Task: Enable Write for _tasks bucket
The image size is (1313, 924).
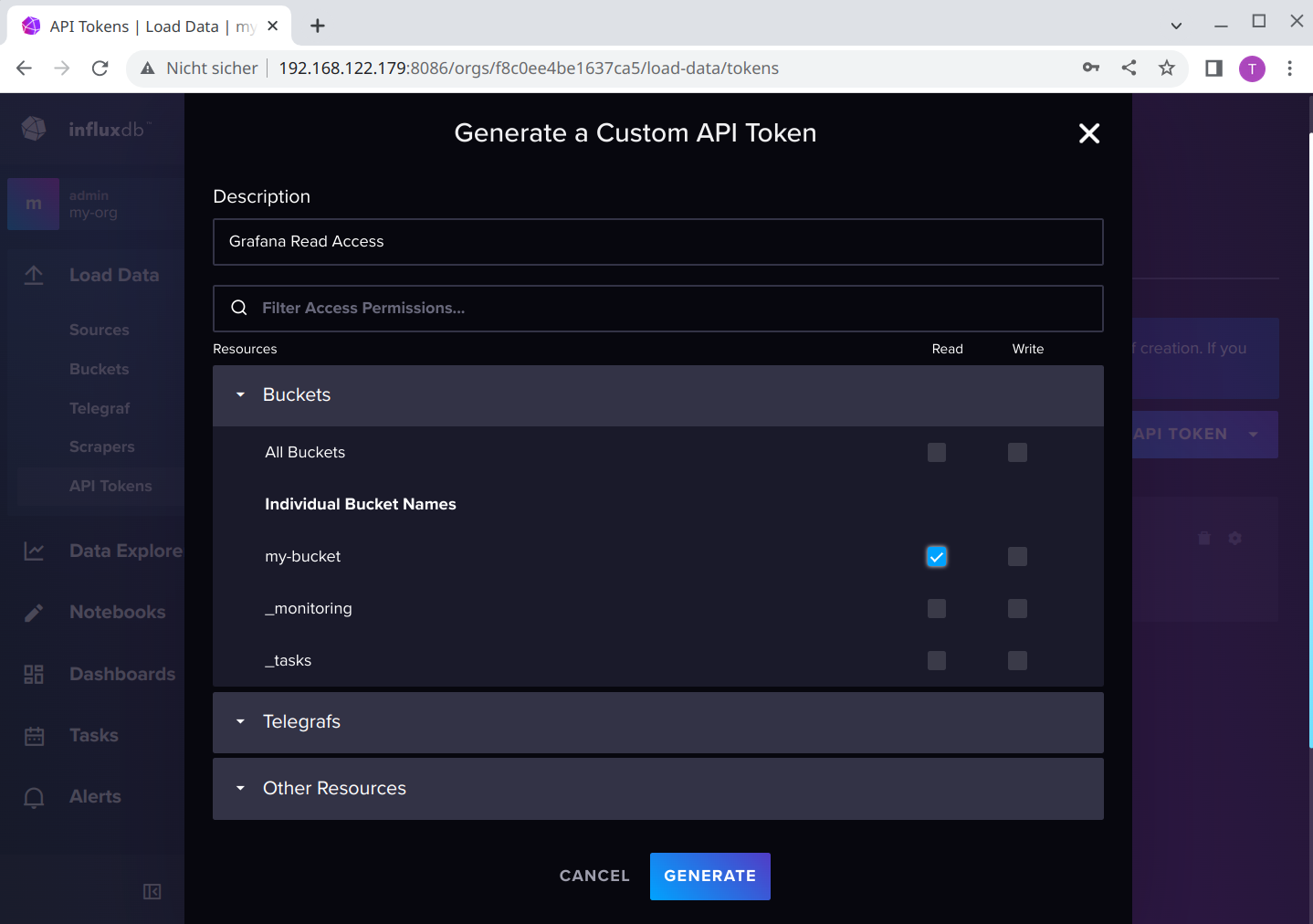Action: click(1017, 661)
